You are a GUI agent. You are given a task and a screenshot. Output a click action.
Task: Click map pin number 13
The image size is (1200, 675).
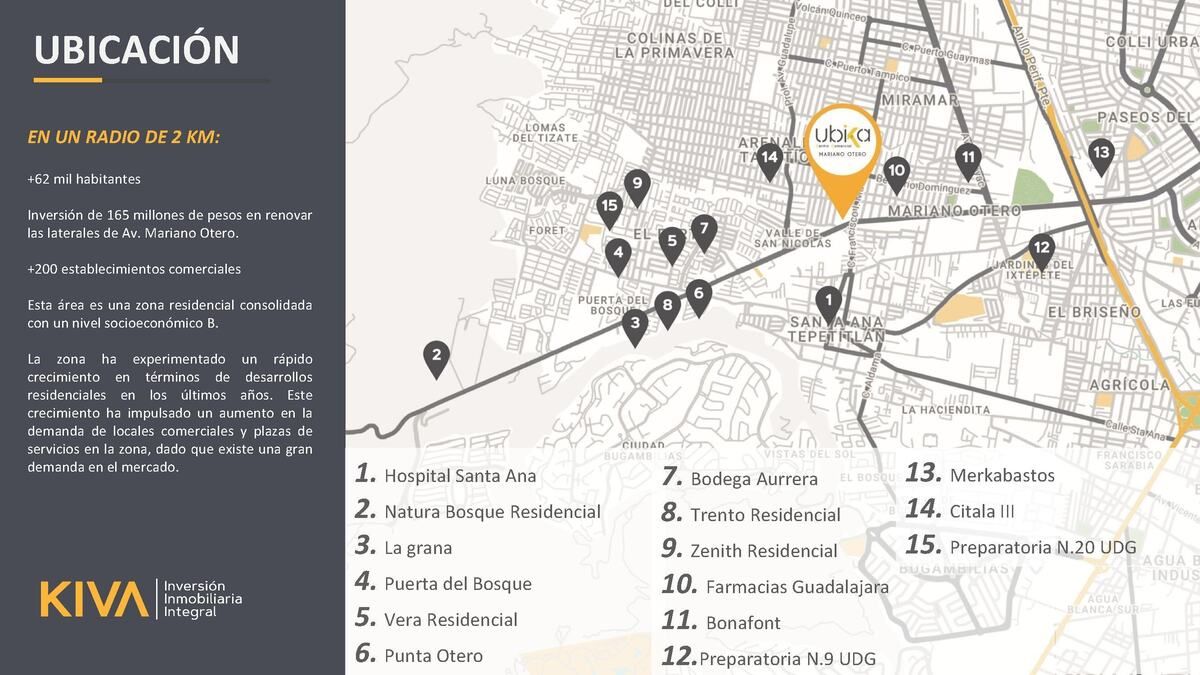pos(1101,157)
